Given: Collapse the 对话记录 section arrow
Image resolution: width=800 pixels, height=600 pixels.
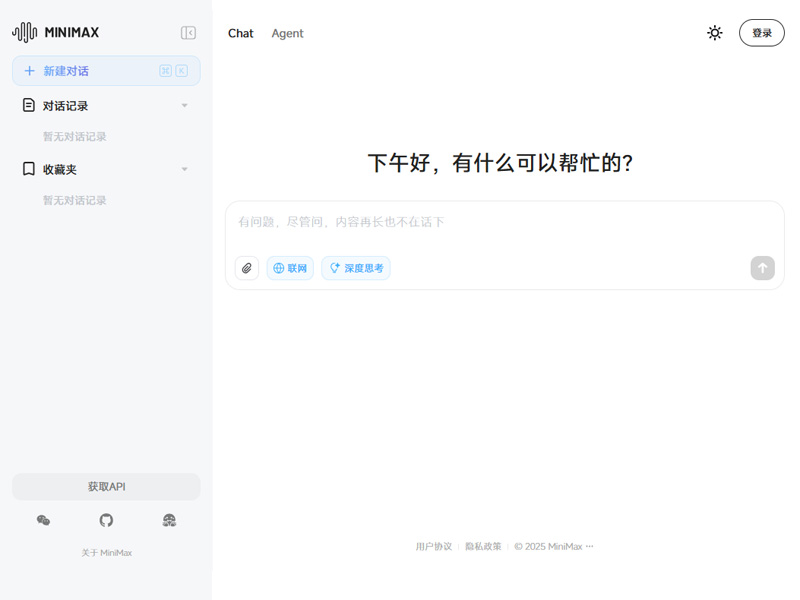Looking at the screenshot, I should click(x=184, y=106).
